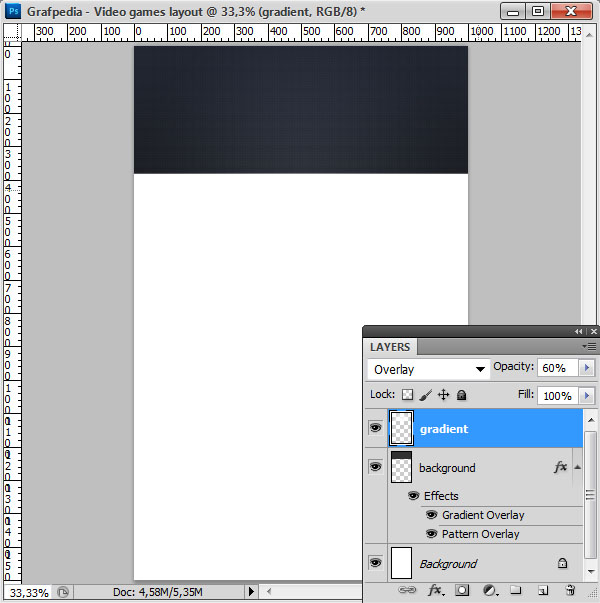
Task: Click the Doc: 4,58M/5,35M status text
Action: 158,591
